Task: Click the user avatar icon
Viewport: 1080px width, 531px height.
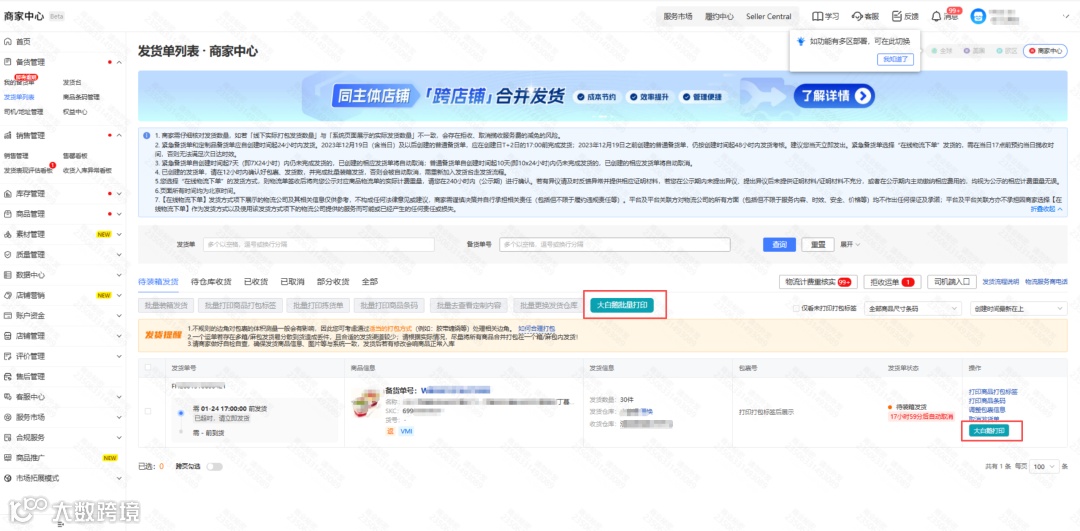Action: point(978,17)
